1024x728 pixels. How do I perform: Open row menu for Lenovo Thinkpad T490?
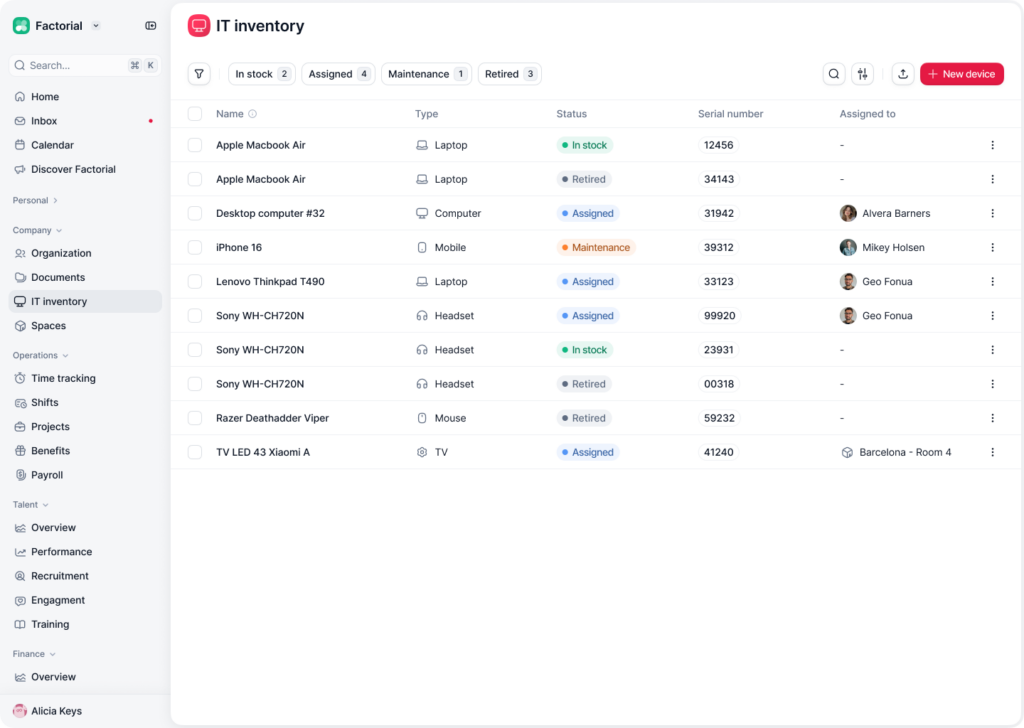[993, 281]
